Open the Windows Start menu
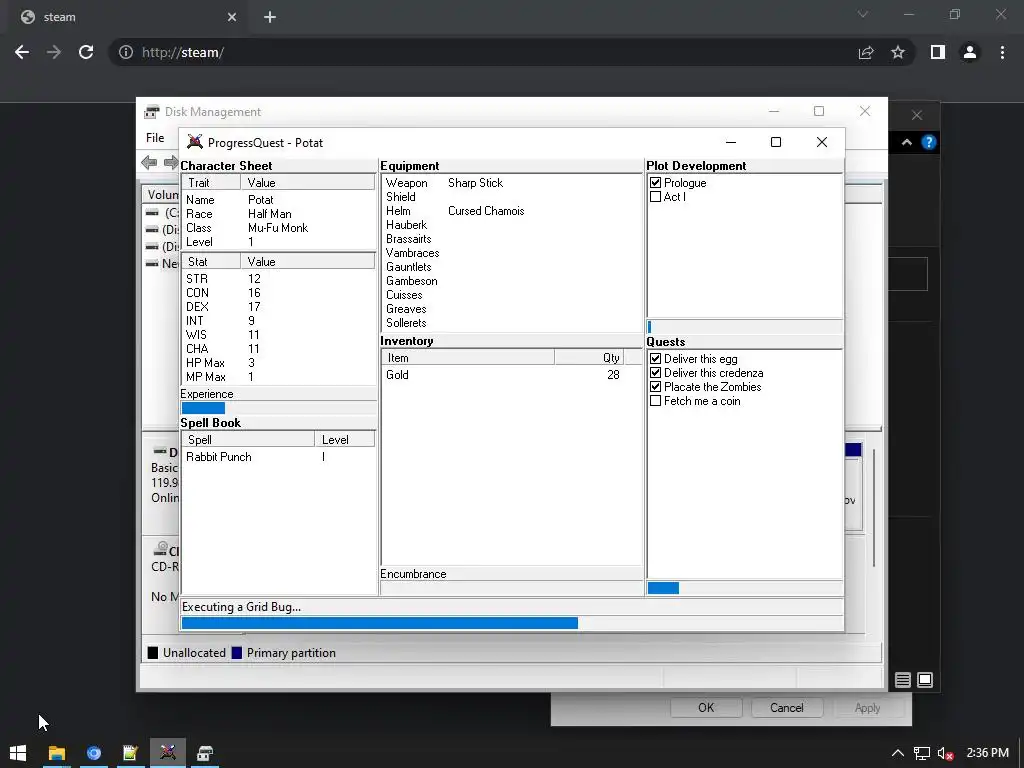 [18, 753]
